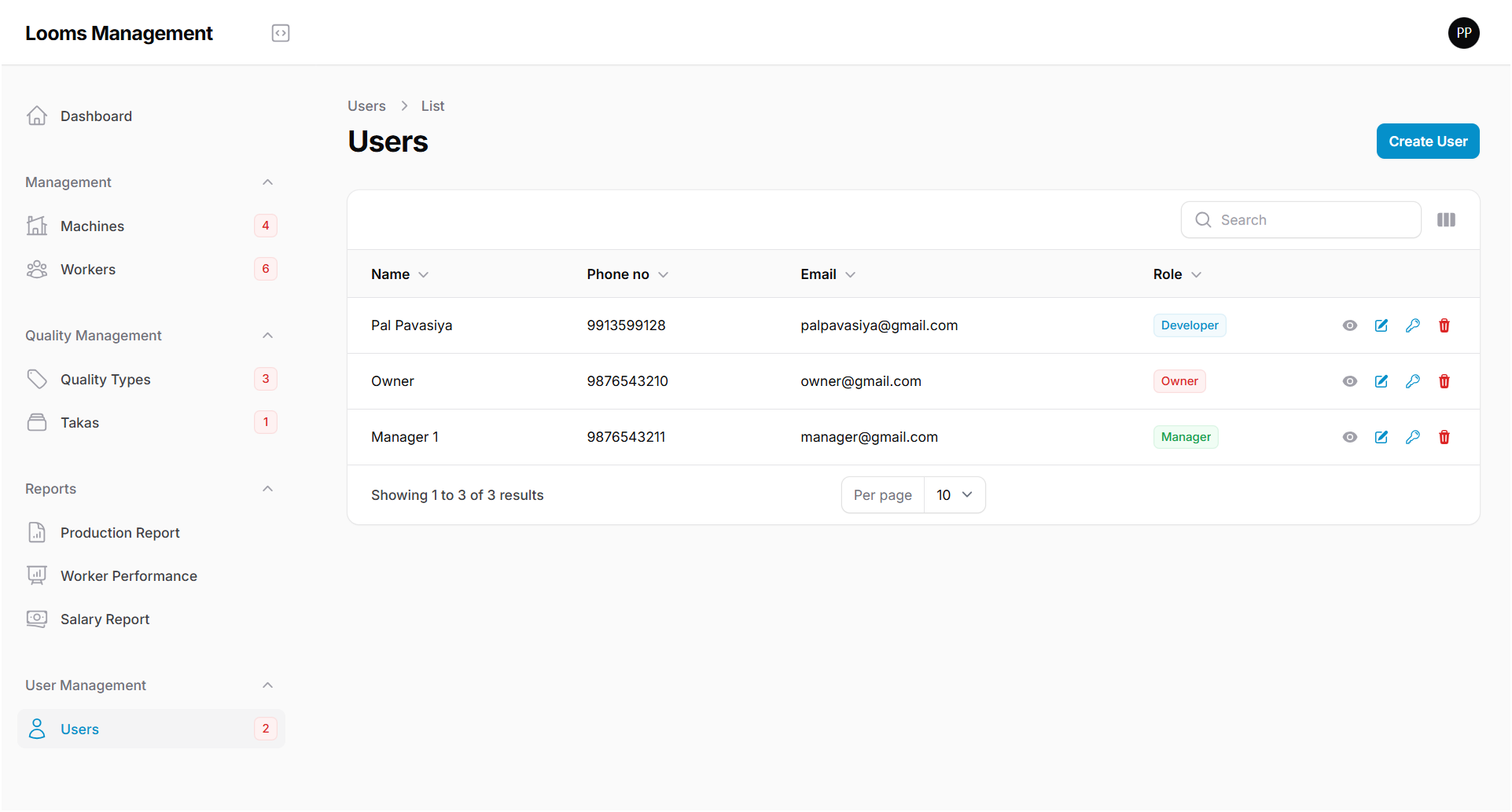1512x812 pixels.
Task: Navigate to Worker Performance in sidebar
Action: point(128,575)
